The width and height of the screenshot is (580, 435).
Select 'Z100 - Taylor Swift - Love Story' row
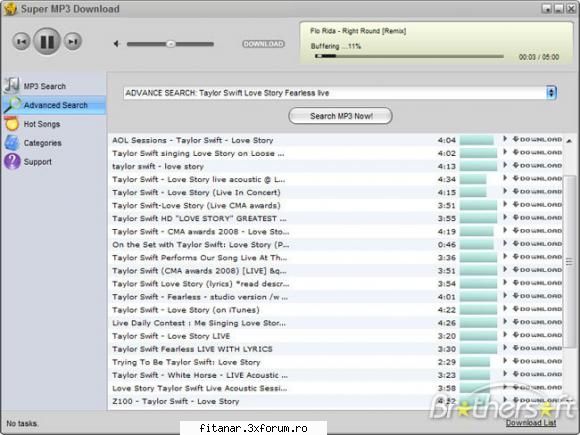pos(336,401)
